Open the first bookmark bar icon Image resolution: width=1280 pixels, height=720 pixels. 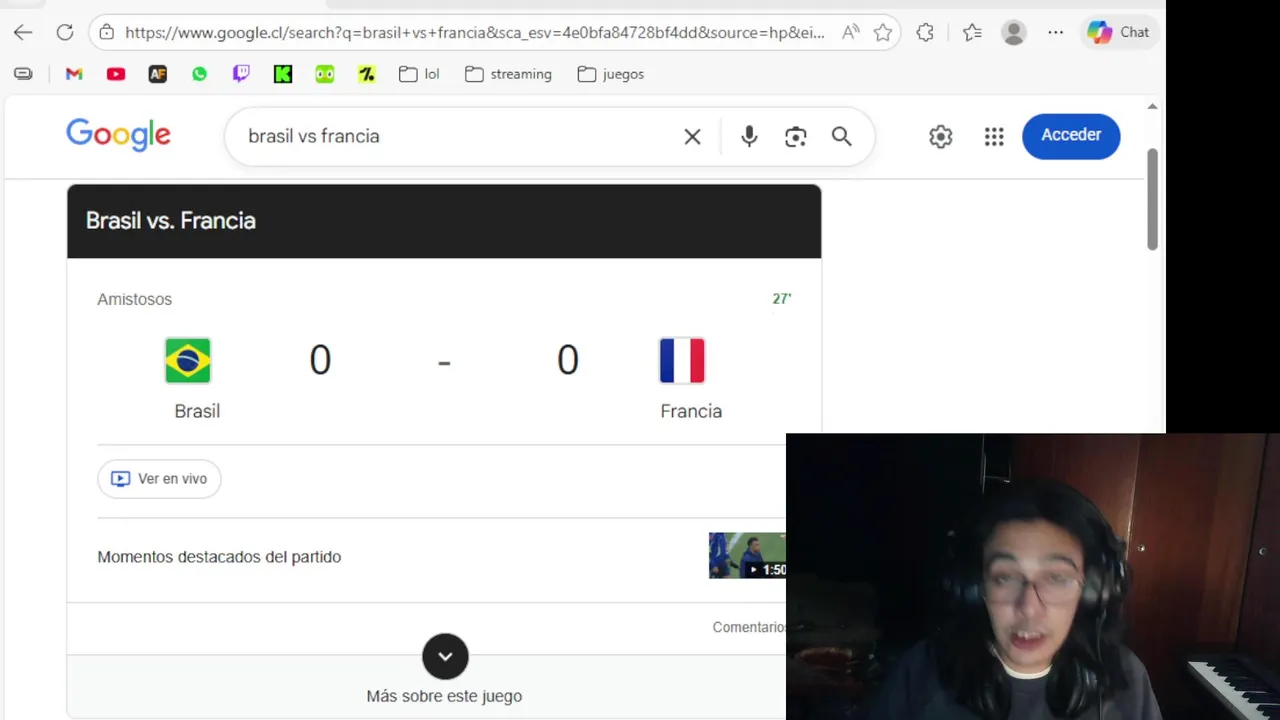(x=23, y=74)
